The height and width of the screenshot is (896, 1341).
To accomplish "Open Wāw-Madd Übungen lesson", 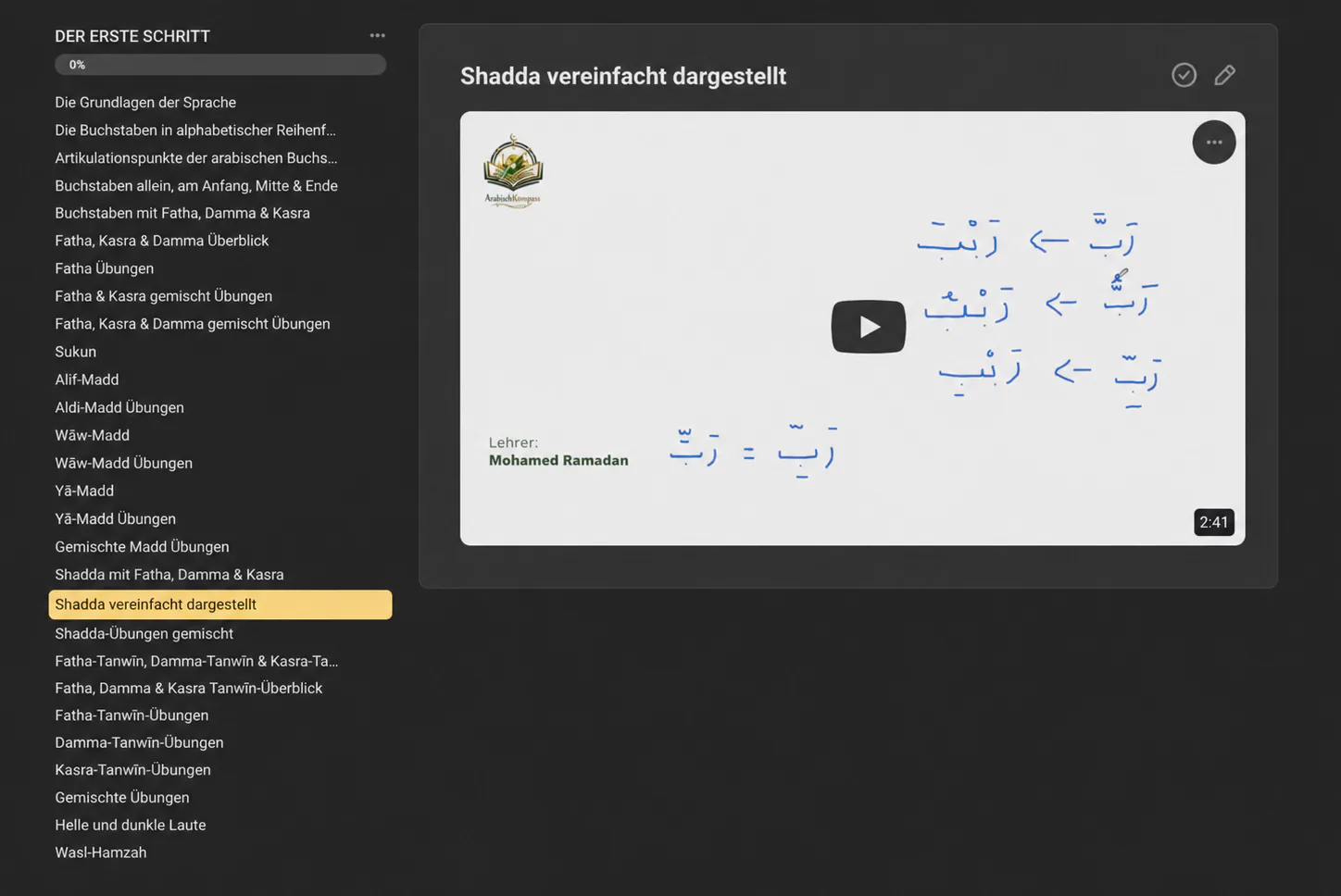I will (123, 463).
